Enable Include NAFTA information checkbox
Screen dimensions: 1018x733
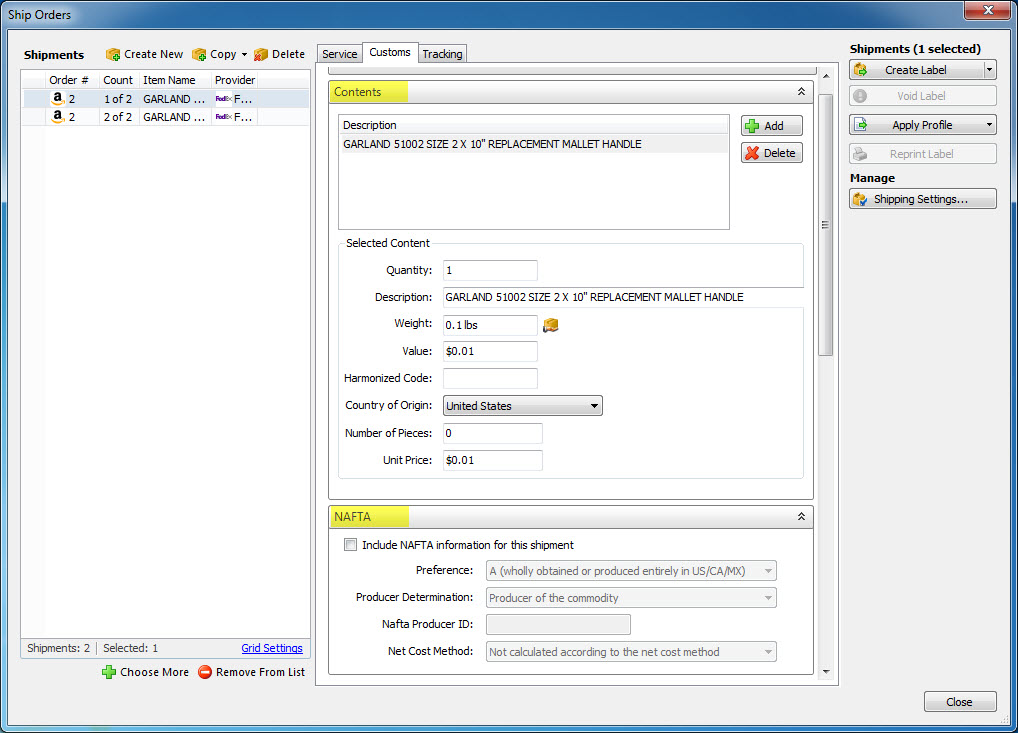pyautogui.click(x=350, y=545)
